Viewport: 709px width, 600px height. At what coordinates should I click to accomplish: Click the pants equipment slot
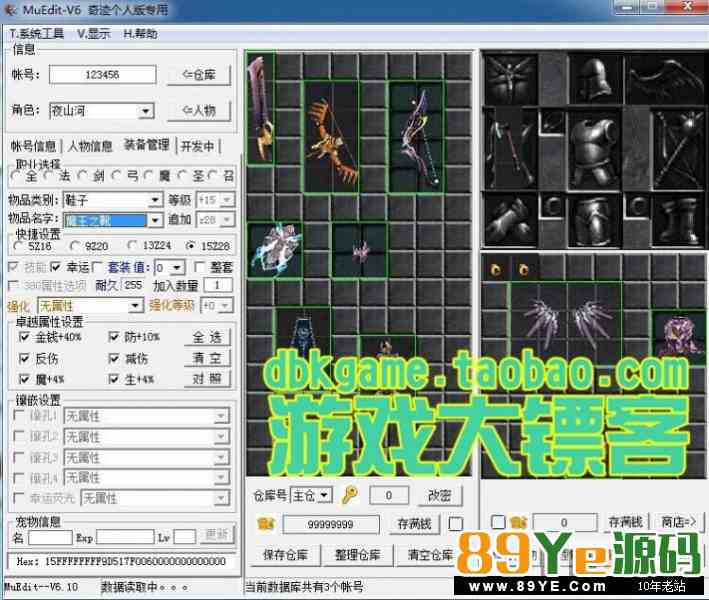595,220
